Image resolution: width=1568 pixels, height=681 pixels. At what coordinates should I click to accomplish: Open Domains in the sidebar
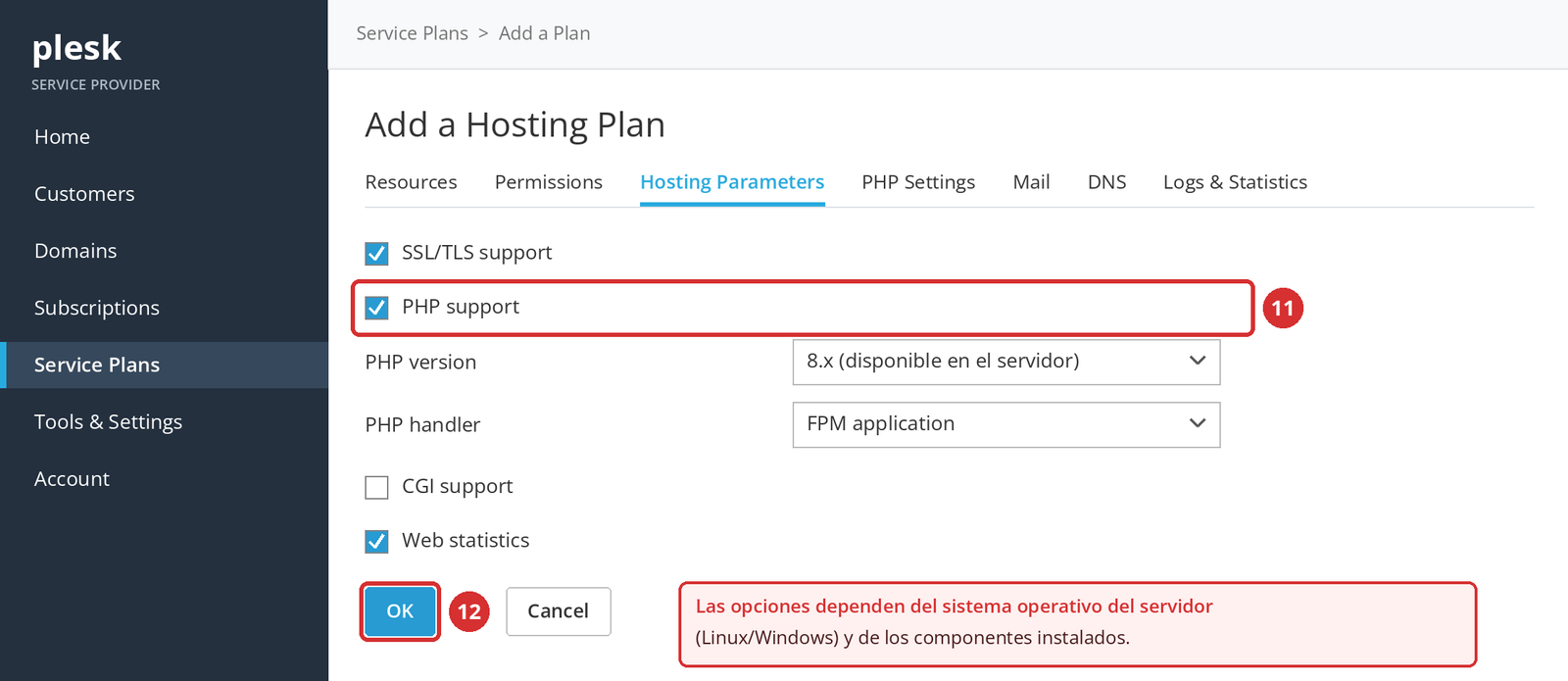tap(75, 251)
